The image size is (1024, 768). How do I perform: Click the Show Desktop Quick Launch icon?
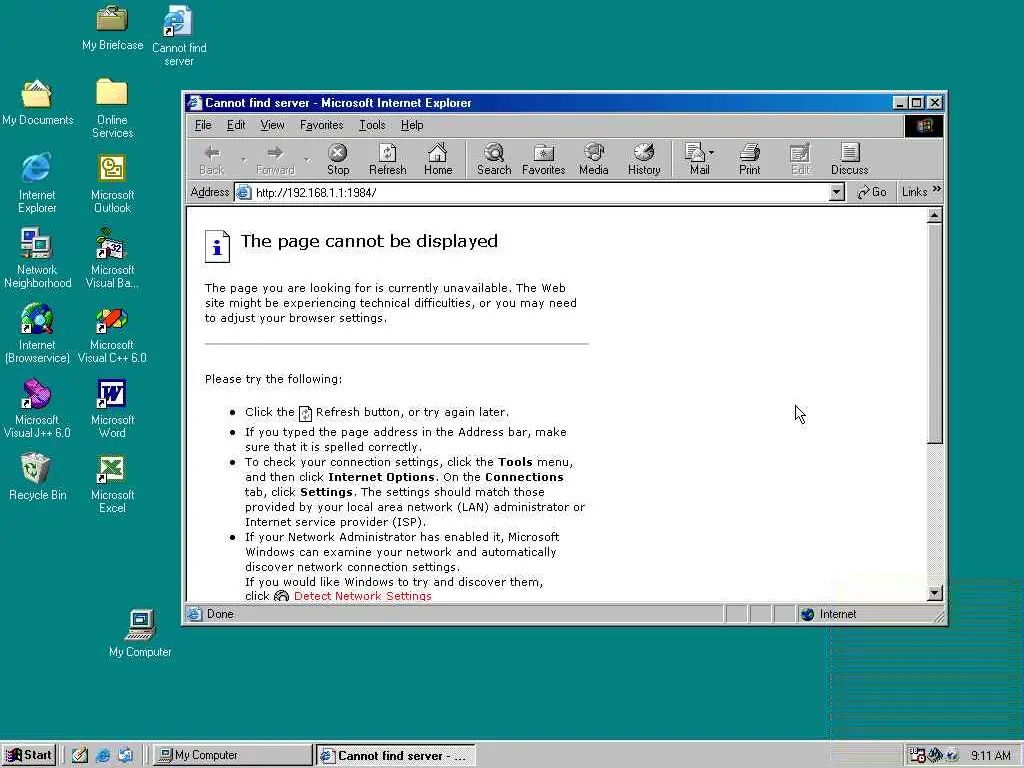coord(80,755)
